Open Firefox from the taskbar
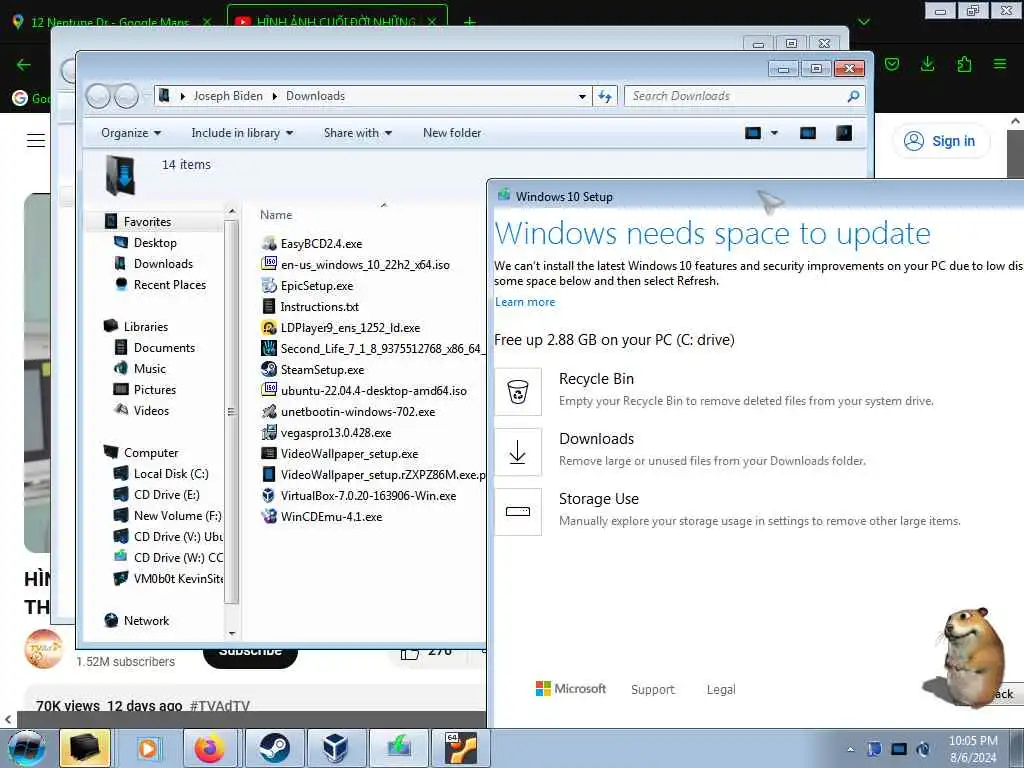This screenshot has height=768, width=1024. coord(210,748)
